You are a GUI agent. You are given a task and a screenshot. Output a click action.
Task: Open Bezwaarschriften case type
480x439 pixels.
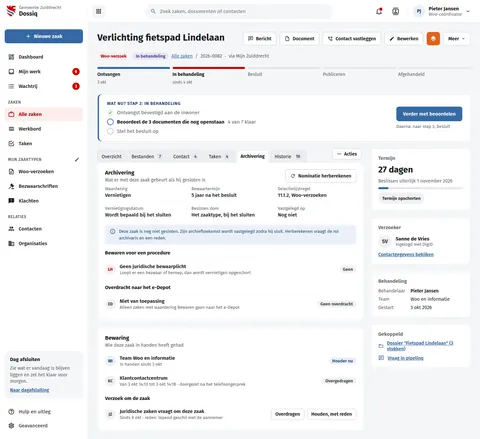point(44,186)
